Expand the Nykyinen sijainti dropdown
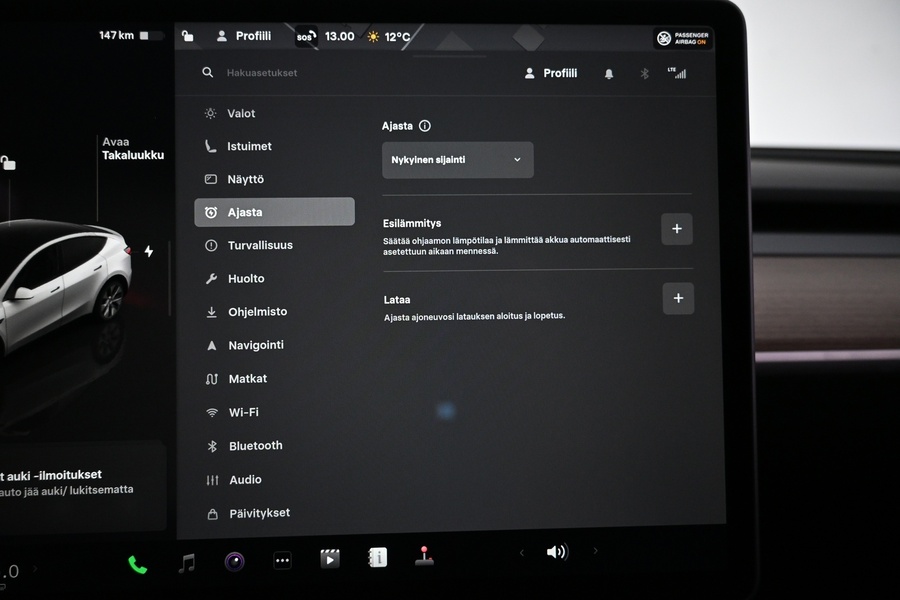 tap(457, 160)
